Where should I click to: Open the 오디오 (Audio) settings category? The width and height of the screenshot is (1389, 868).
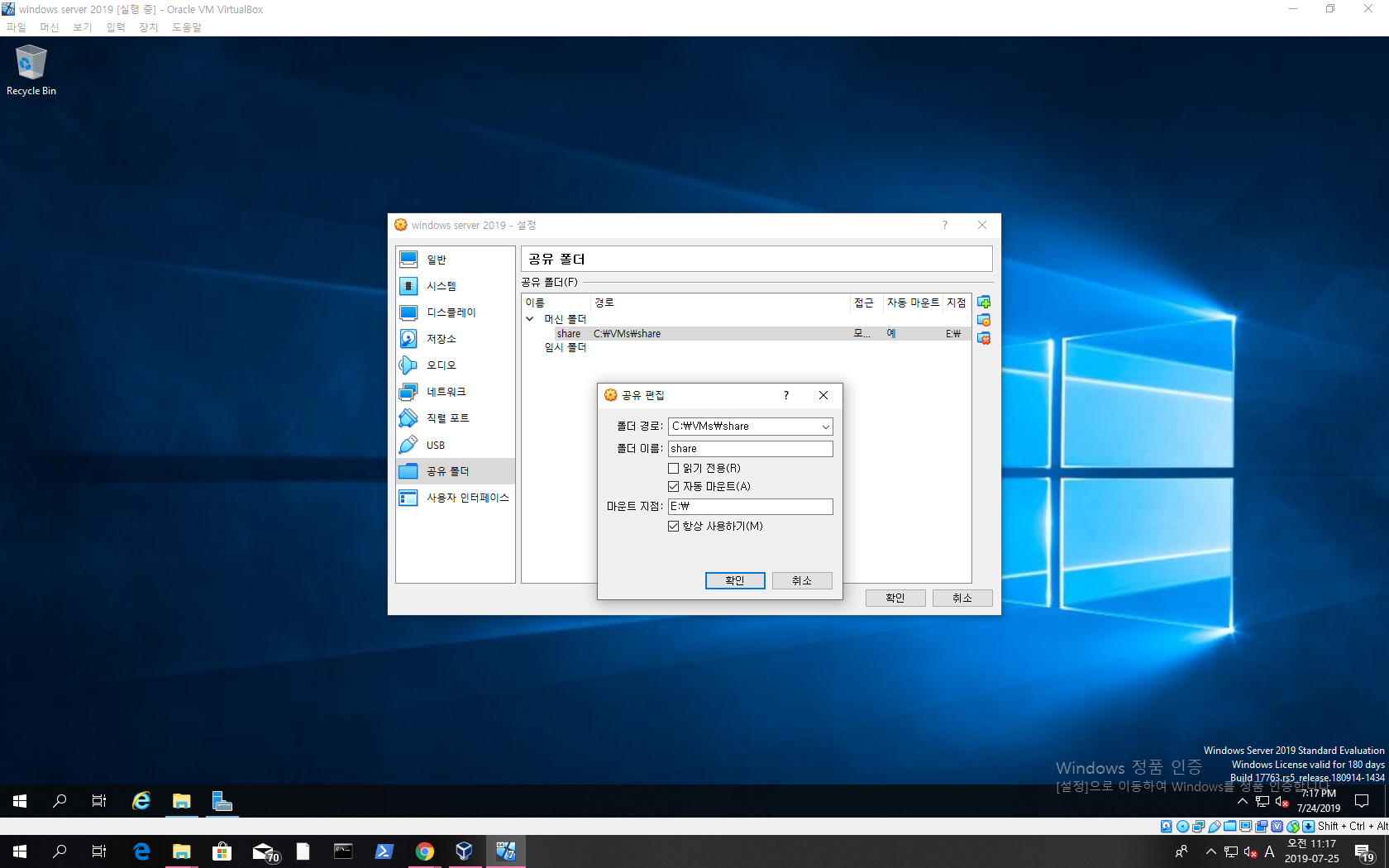click(x=455, y=365)
